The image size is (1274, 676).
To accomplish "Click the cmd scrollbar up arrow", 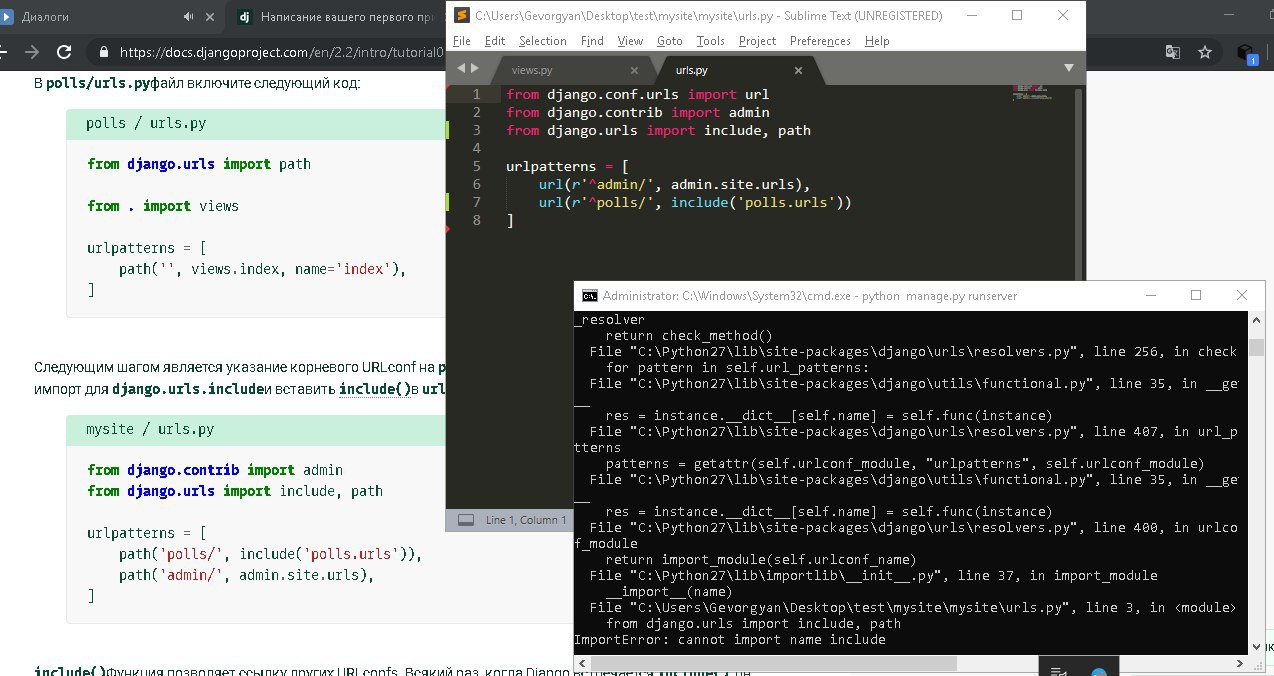I will pos(1256,319).
